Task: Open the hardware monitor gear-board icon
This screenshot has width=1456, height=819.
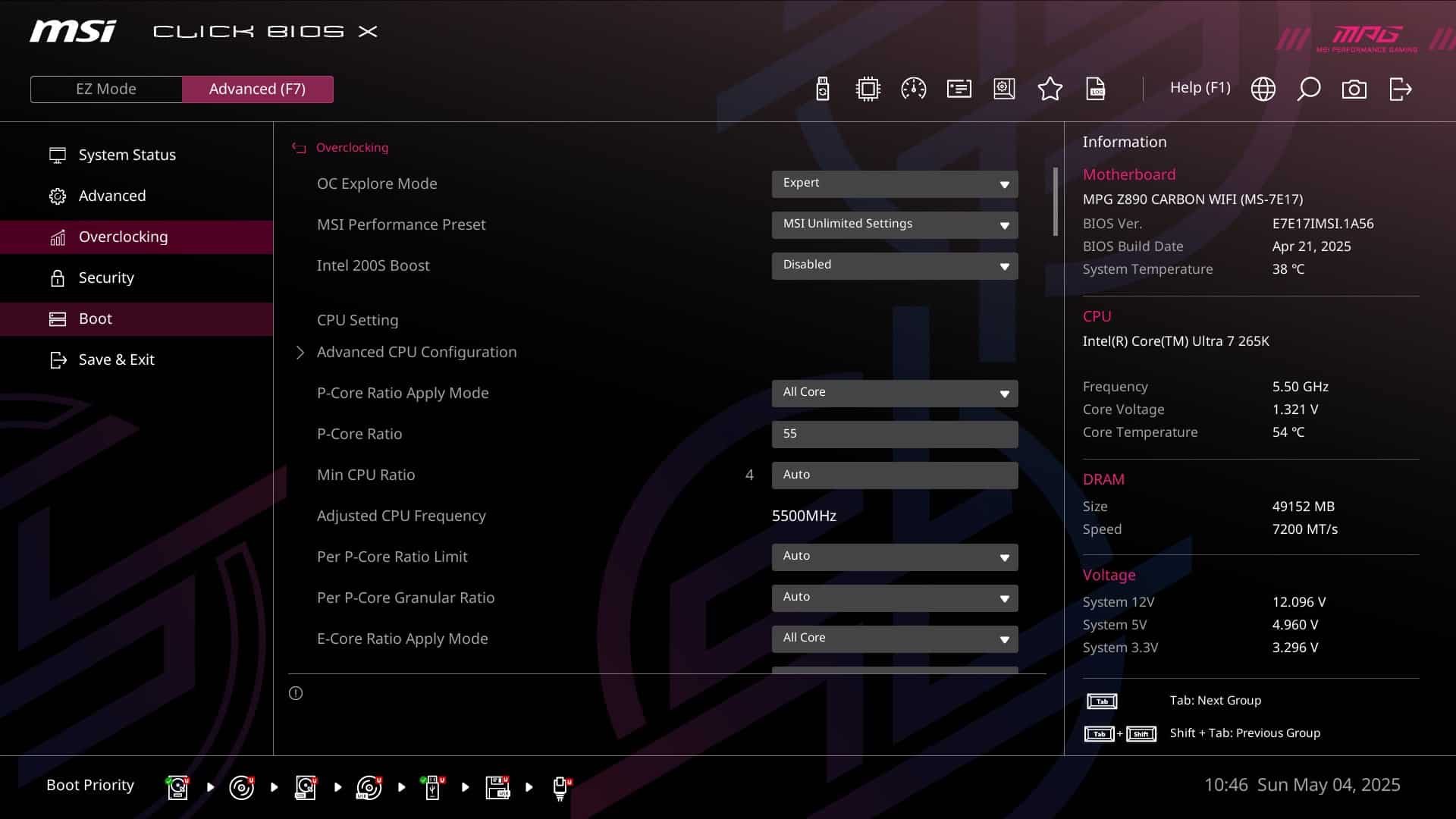Action: click(1004, 89)
